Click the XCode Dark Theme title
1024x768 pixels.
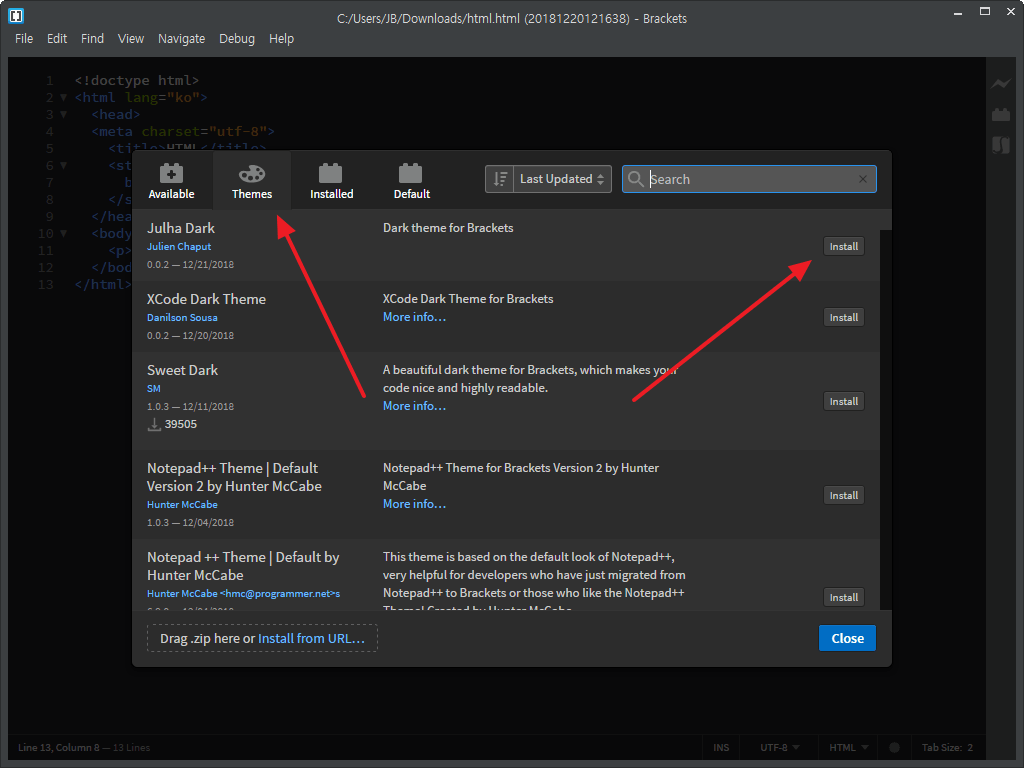206,299
